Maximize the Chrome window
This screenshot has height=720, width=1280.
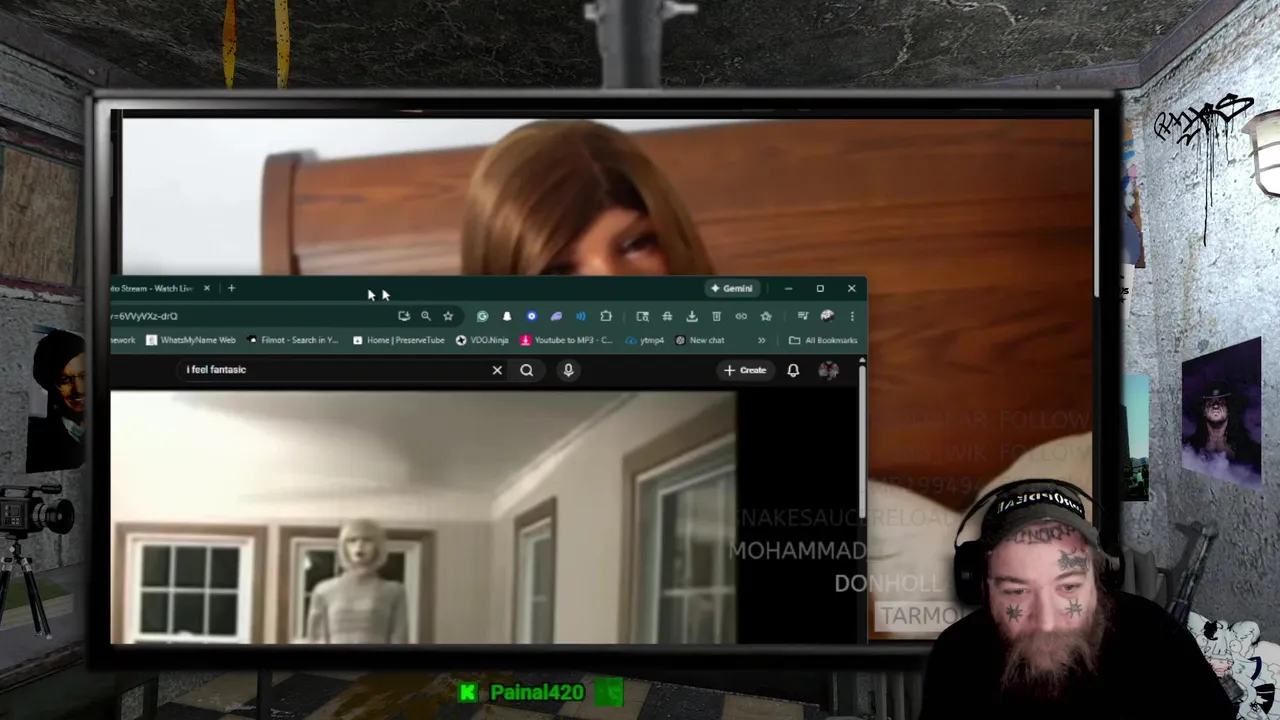point(820,288)
